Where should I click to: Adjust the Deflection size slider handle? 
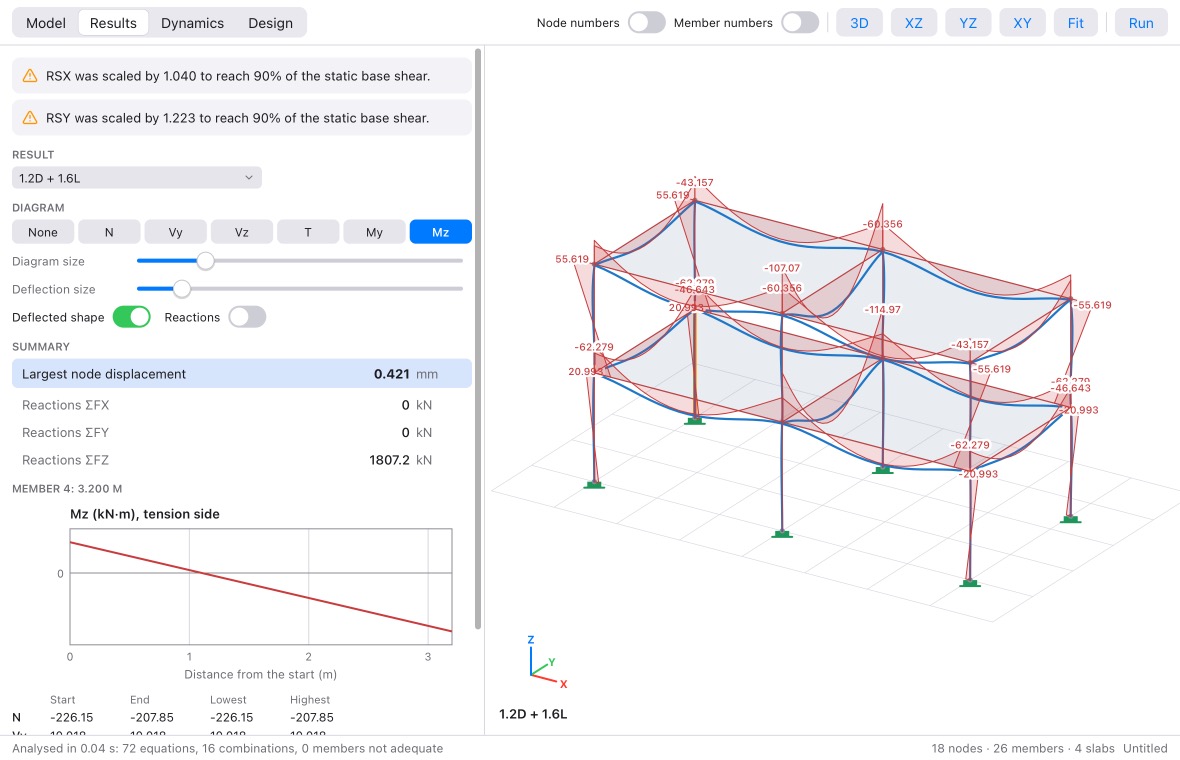point(181,289)
